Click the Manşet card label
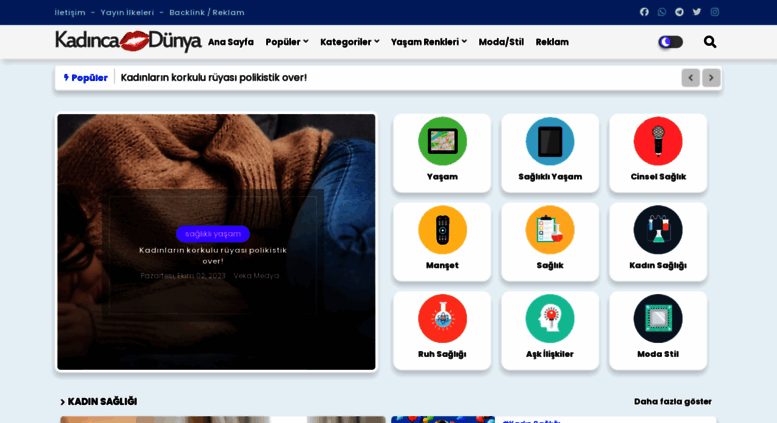The width and height of the screenshot is (777, 423). (442, 265)
